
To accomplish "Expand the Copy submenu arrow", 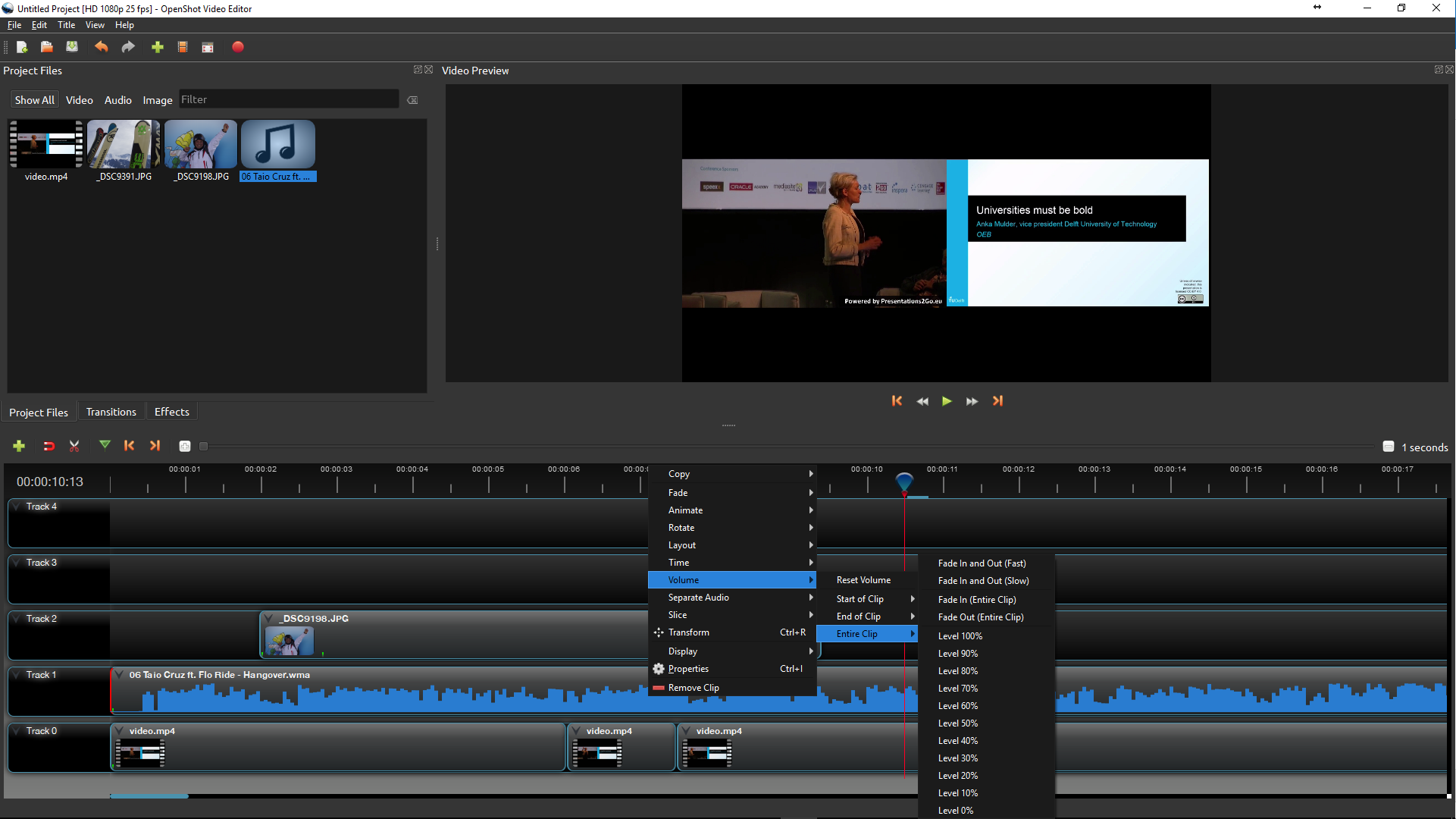I will click(x=811, y=473).
